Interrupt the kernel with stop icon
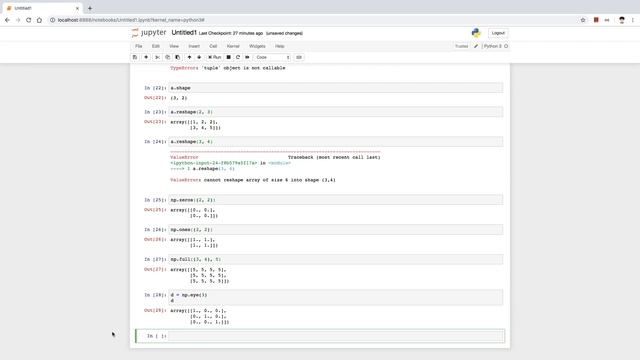The height and width of the screenshot is (360, 640). (x=229, y=57)
